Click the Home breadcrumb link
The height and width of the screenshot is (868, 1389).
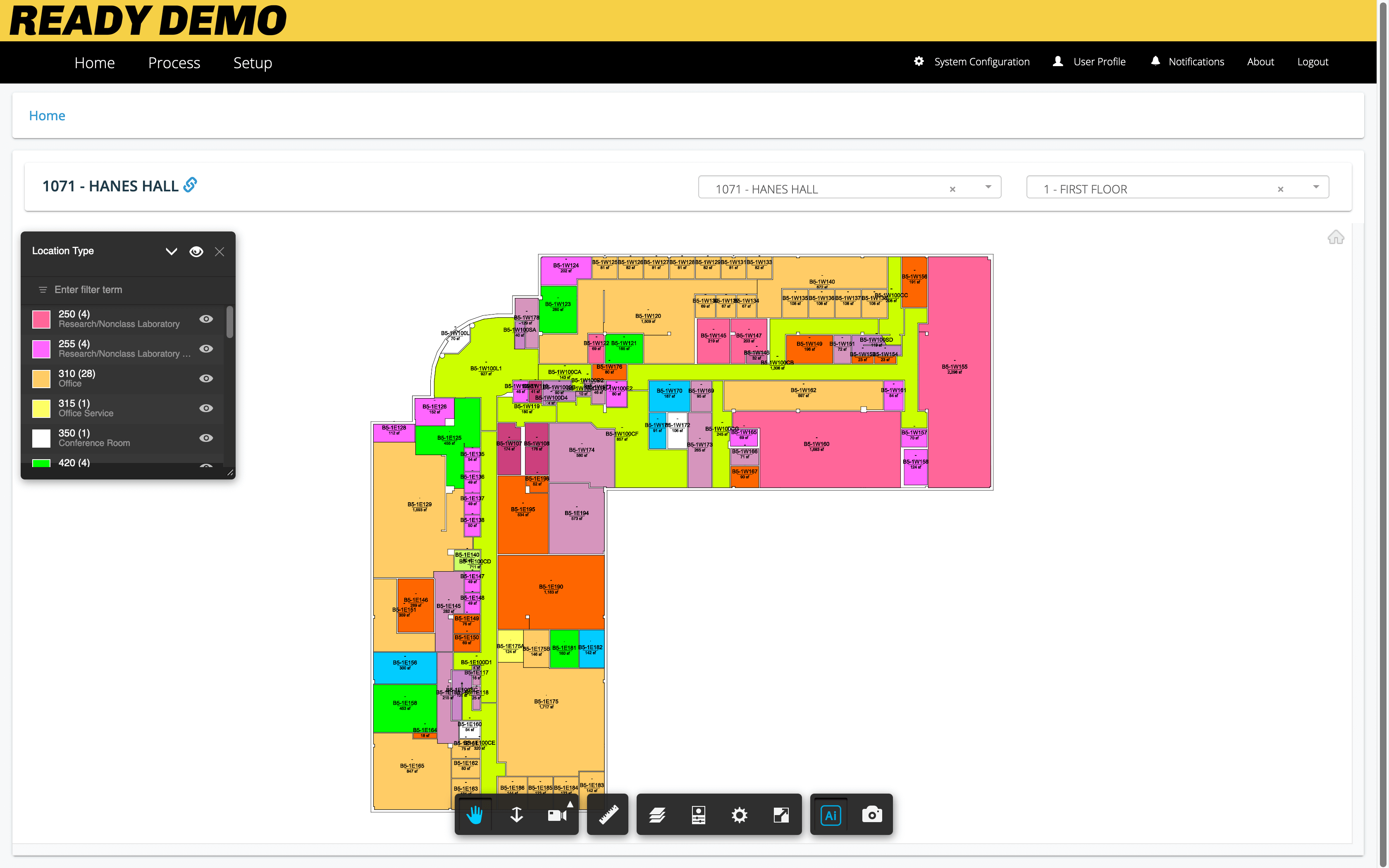(47, 115)
